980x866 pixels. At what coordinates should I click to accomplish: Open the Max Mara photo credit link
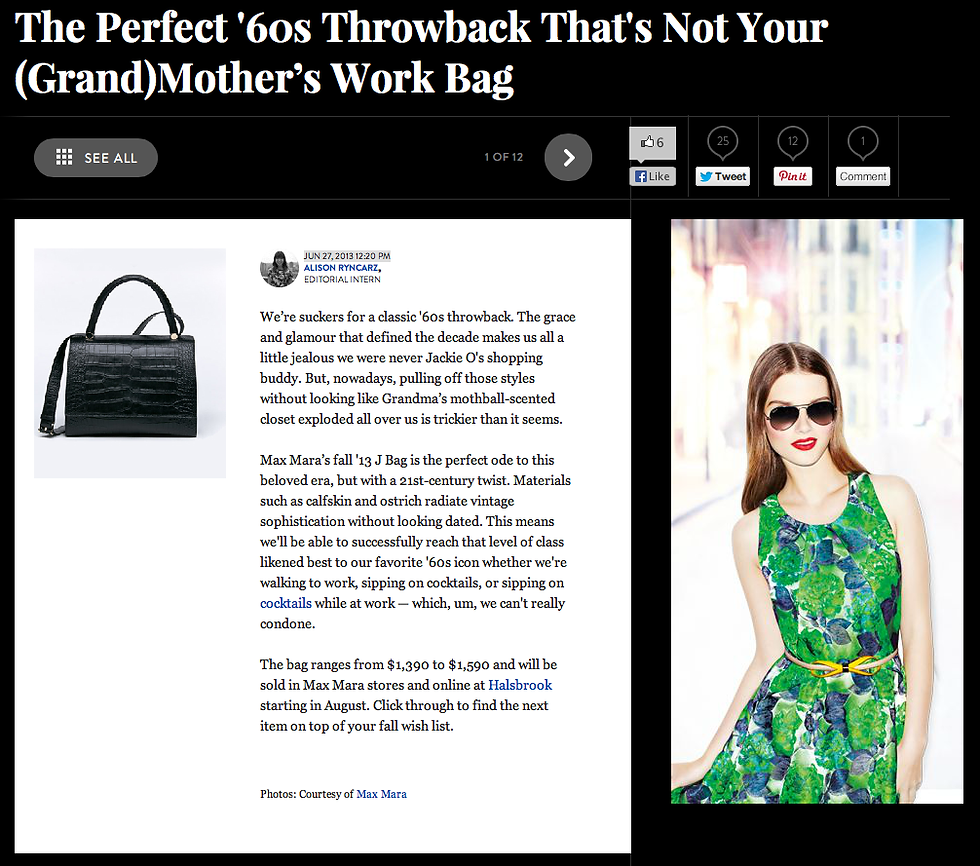[381, 794]
